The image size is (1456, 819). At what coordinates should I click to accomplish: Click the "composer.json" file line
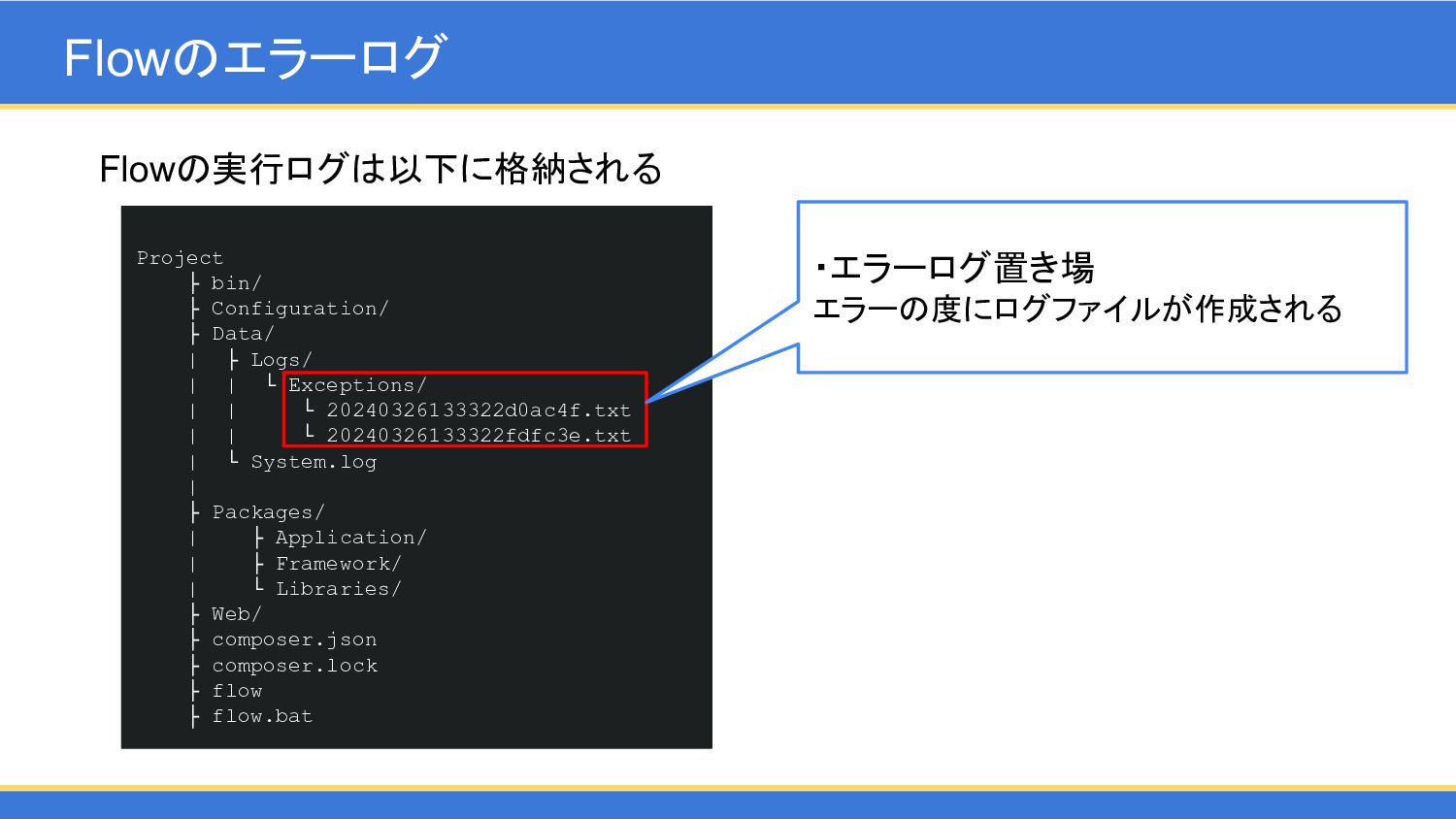click(294, 639)
